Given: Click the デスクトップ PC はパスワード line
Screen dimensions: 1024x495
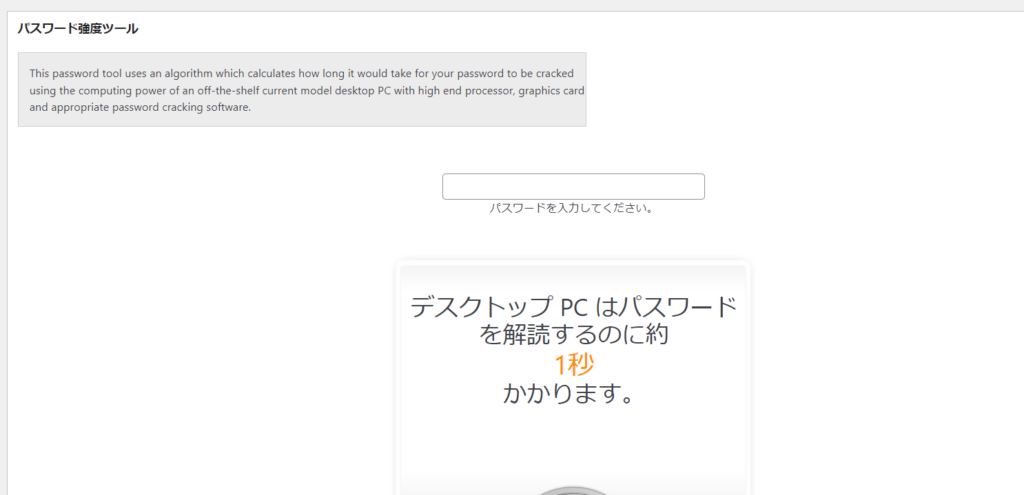Looking at the screenshot, I should point(573,308).
